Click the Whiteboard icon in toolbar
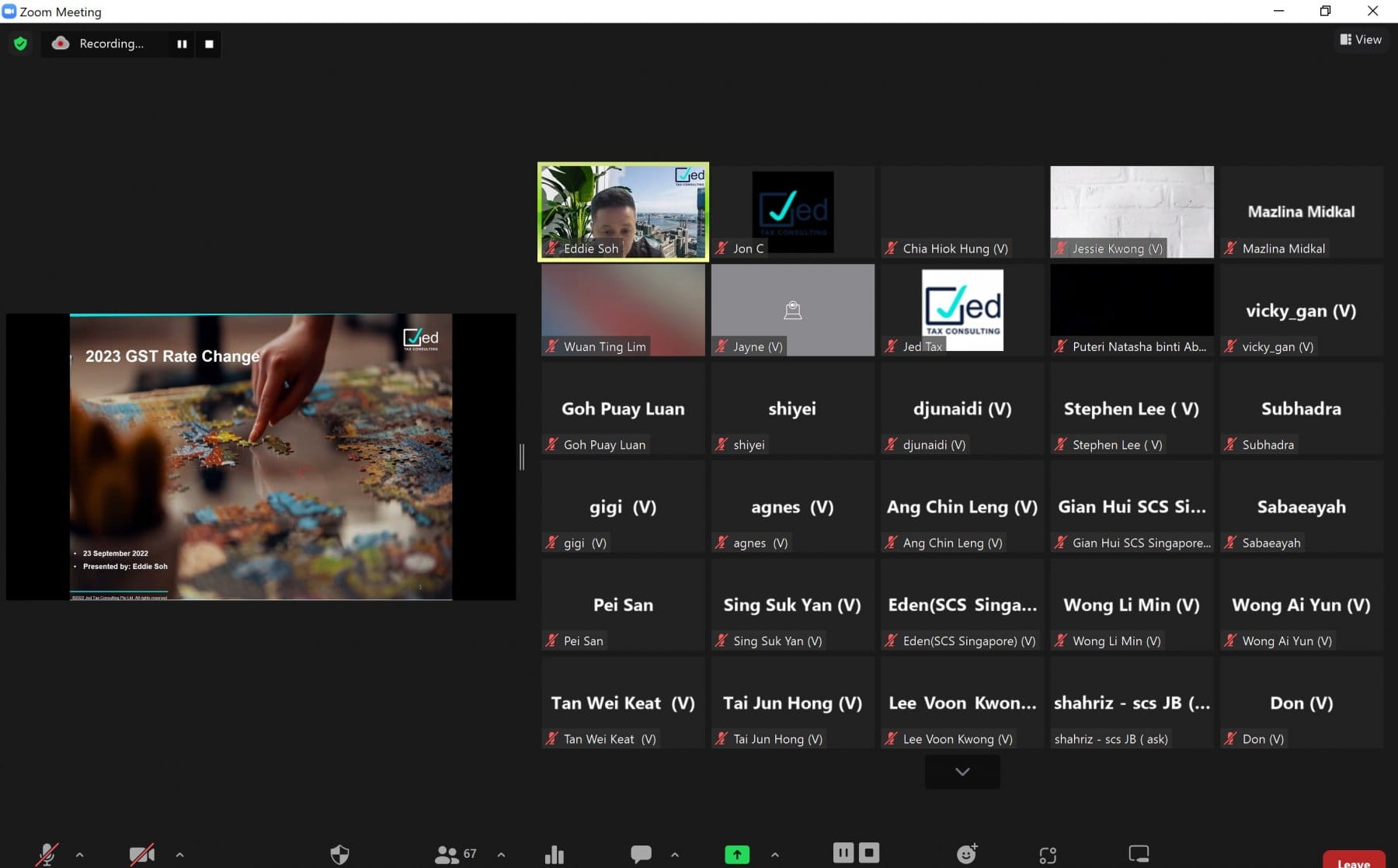 (x=1139, y=854)
